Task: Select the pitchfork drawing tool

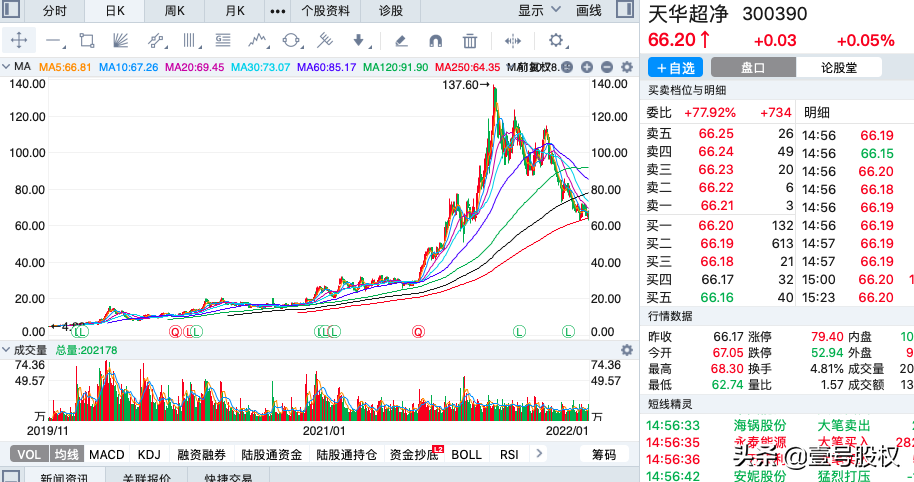Action: click(325, 41)
